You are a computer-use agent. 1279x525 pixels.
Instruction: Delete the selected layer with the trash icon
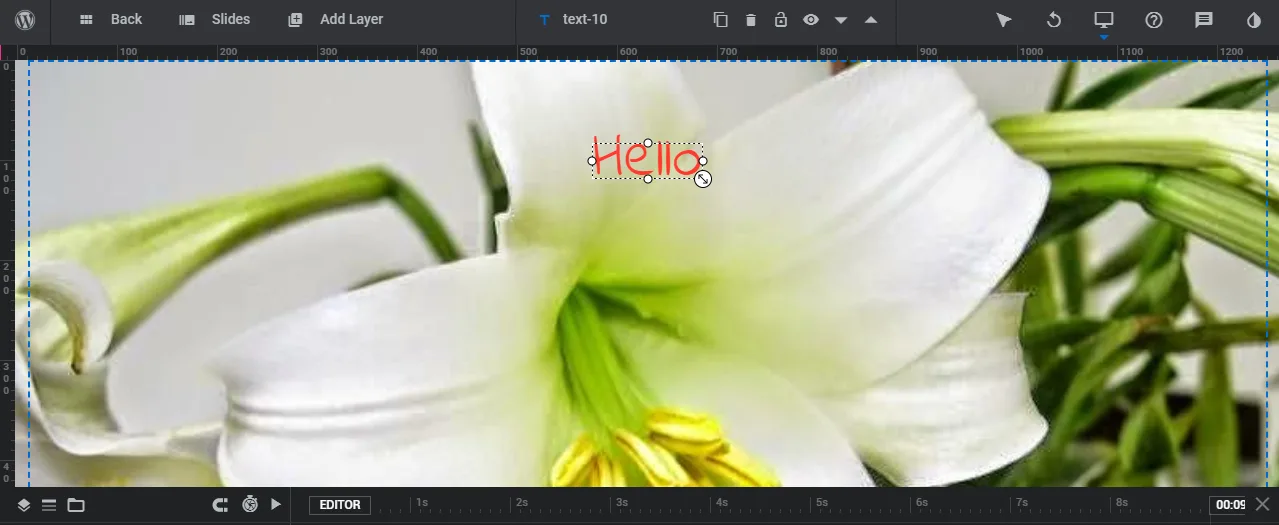pos(751,20)
